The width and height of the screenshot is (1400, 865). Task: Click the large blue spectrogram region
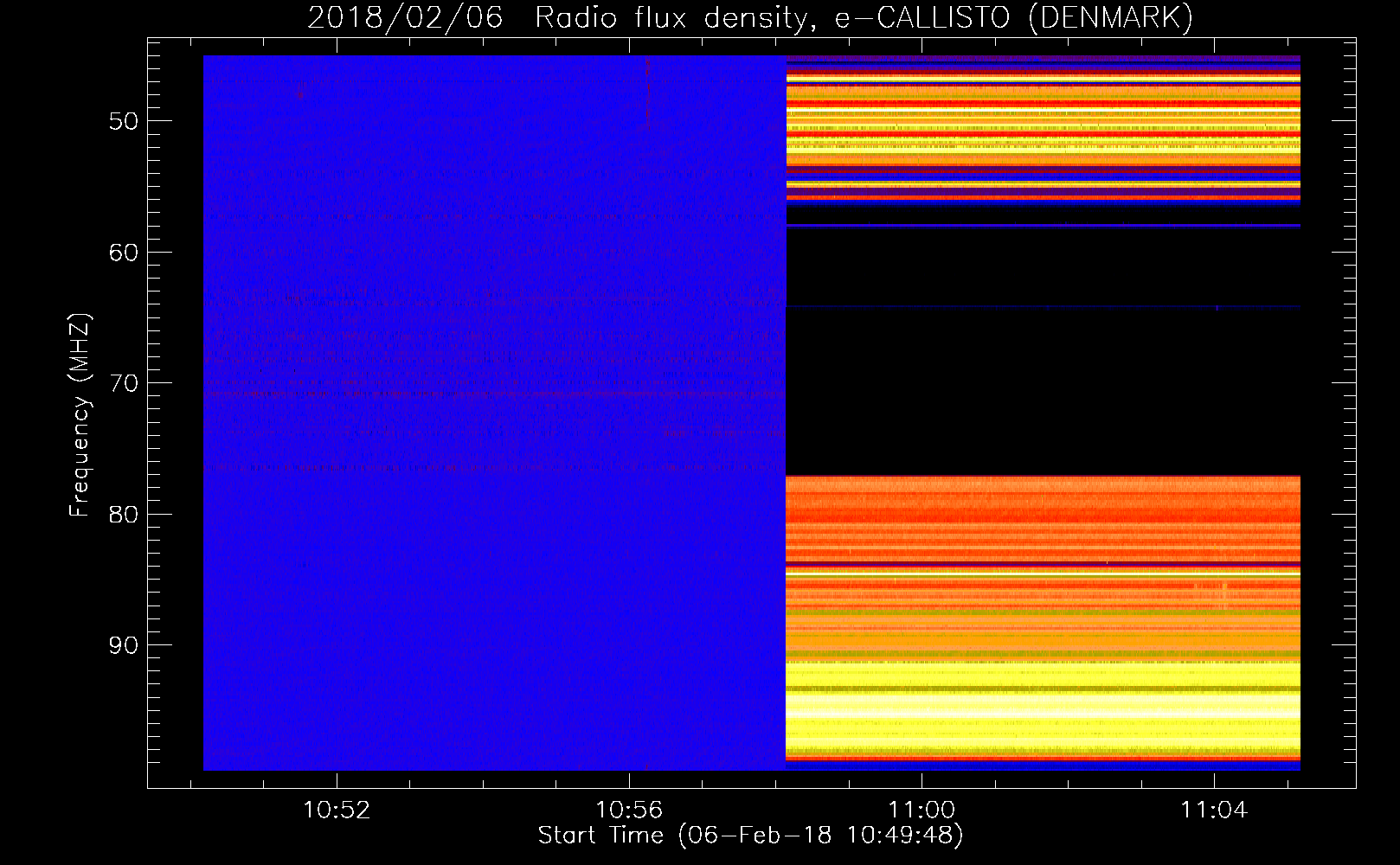[x=494, y=413]
